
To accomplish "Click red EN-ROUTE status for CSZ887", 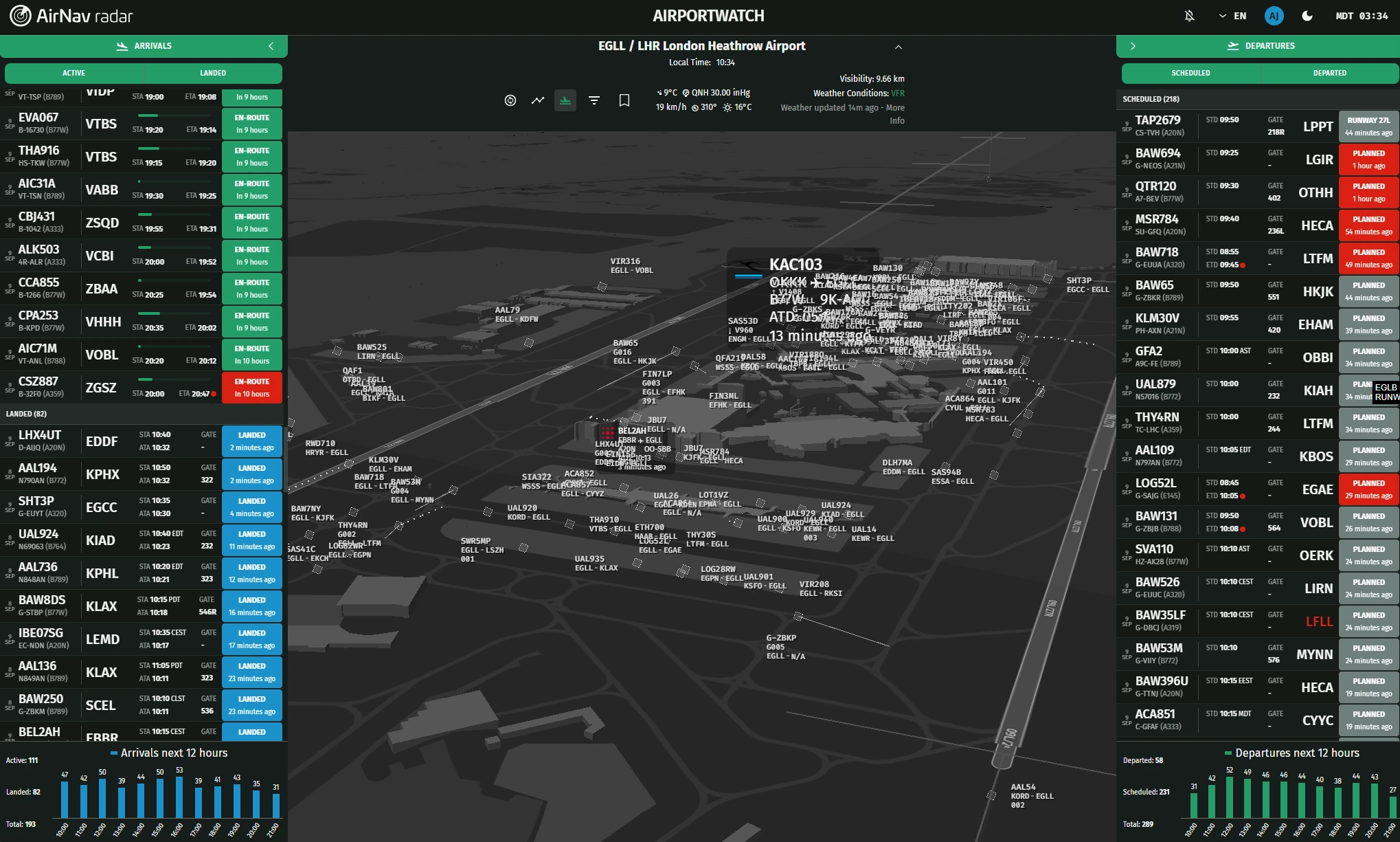I will click(252, 388).
